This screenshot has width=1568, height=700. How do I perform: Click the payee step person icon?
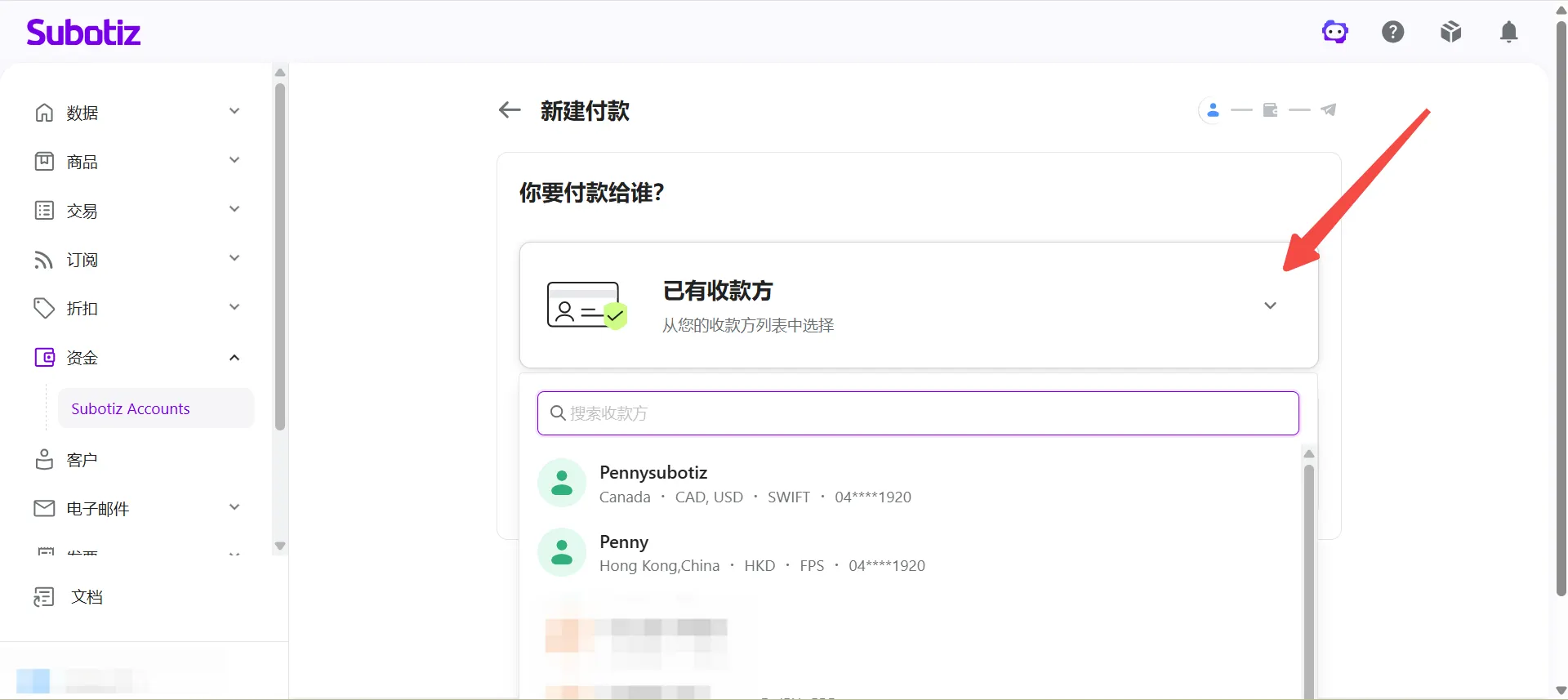(1213, 110)
